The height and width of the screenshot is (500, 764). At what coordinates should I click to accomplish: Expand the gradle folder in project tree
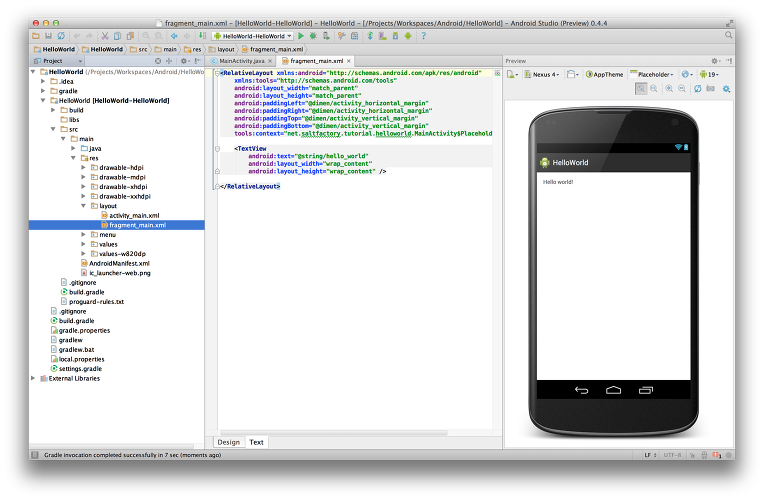pyautogui.click(x=43, y=91)
